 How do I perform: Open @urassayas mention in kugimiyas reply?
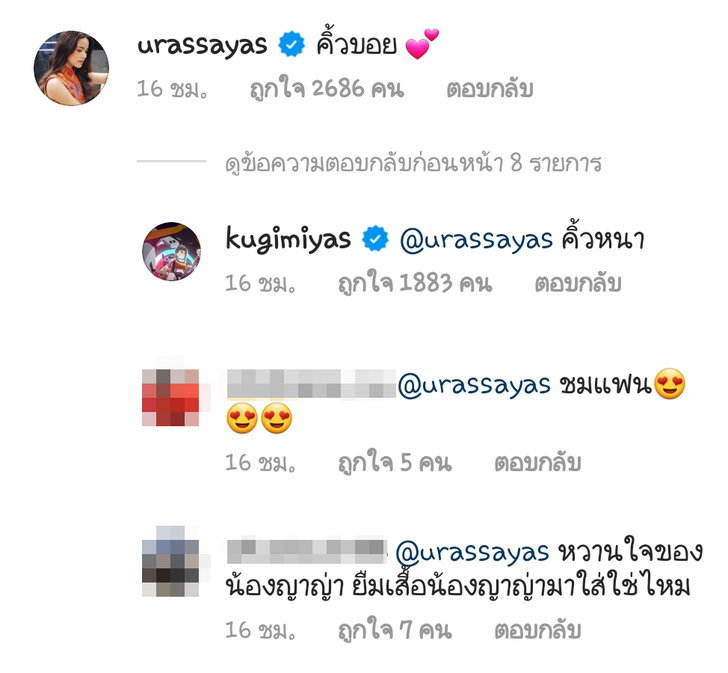[476, 240]
